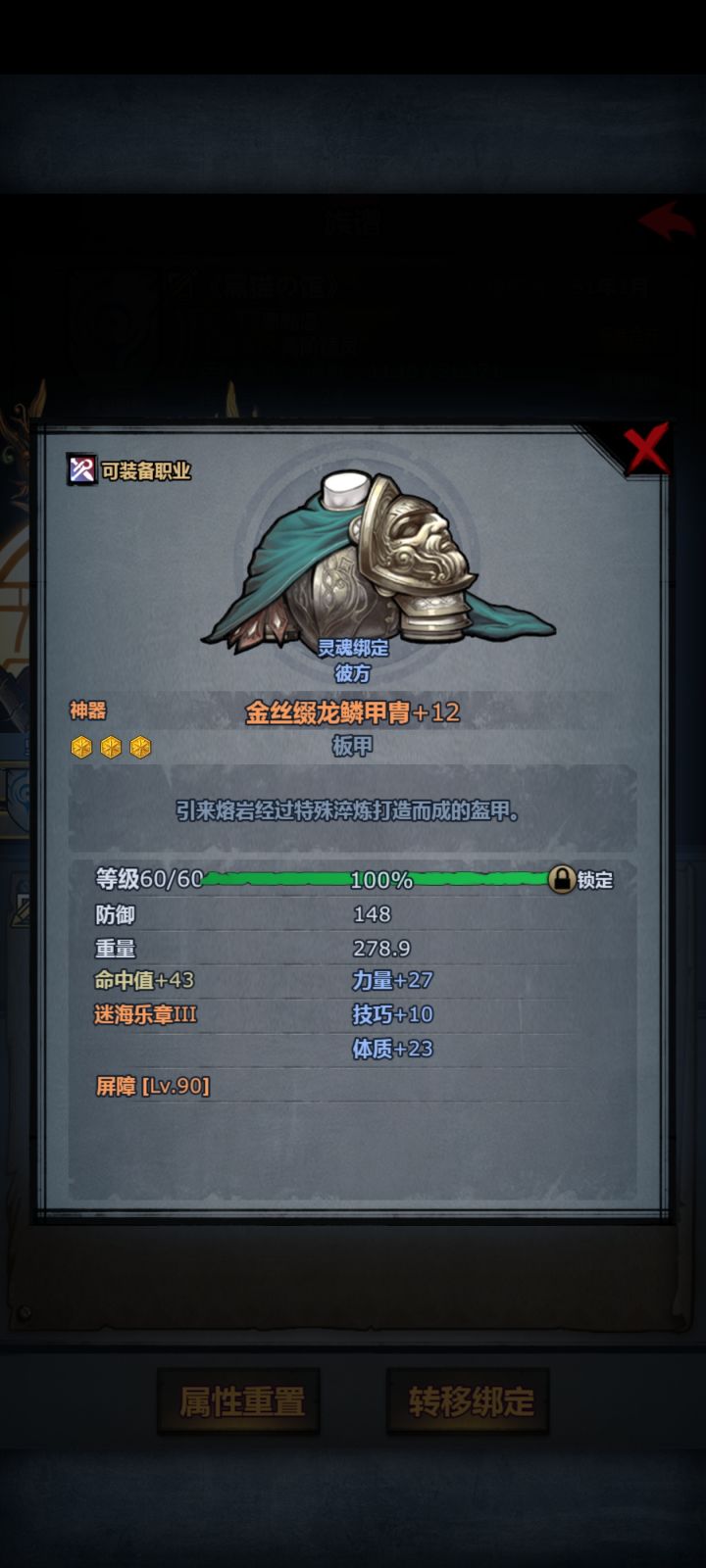
Task: Tap the third gold star gem
Action: [x=141, y=748]
